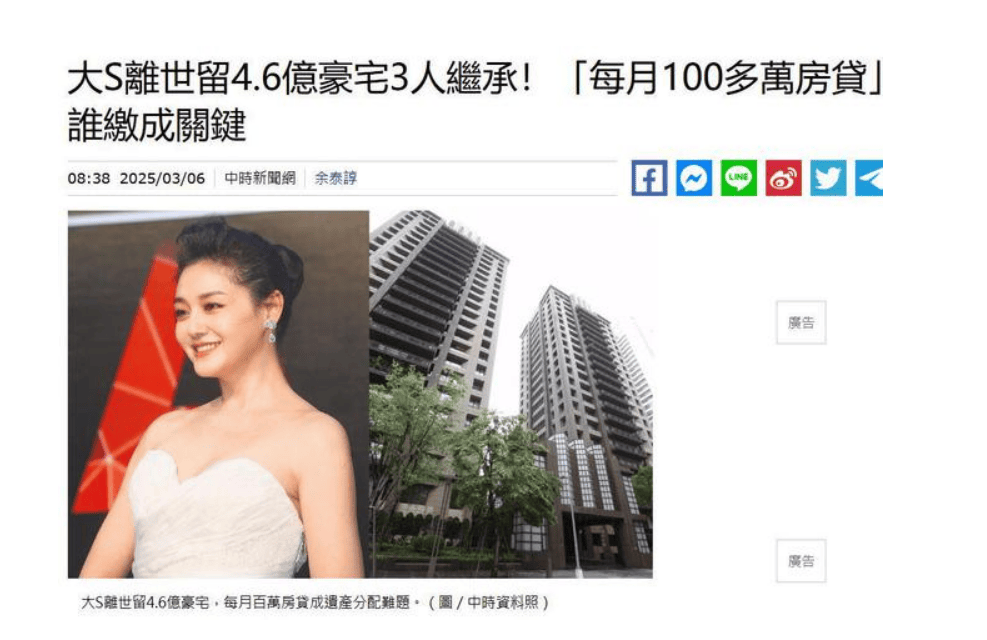Screen dimensions: 987x640
Task: Click the publish time 08:38
Action: (x=89, y=178)
